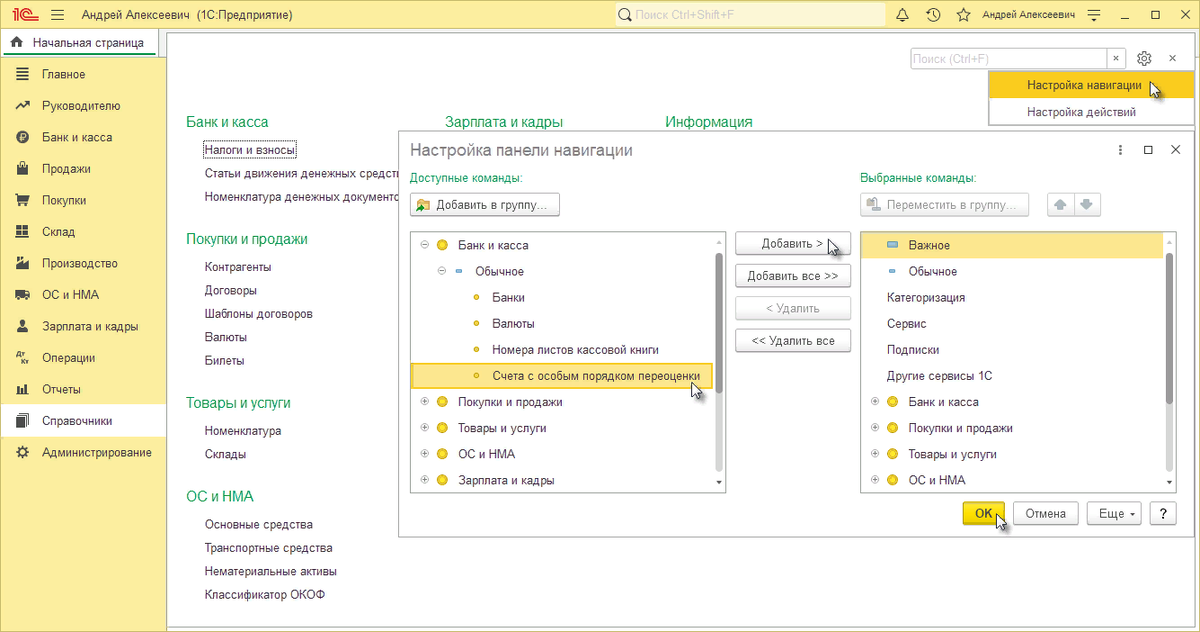This screenshot has width=1200, height=632.
Task: Select Справочники sidebar section
Action: click(83, 421)
